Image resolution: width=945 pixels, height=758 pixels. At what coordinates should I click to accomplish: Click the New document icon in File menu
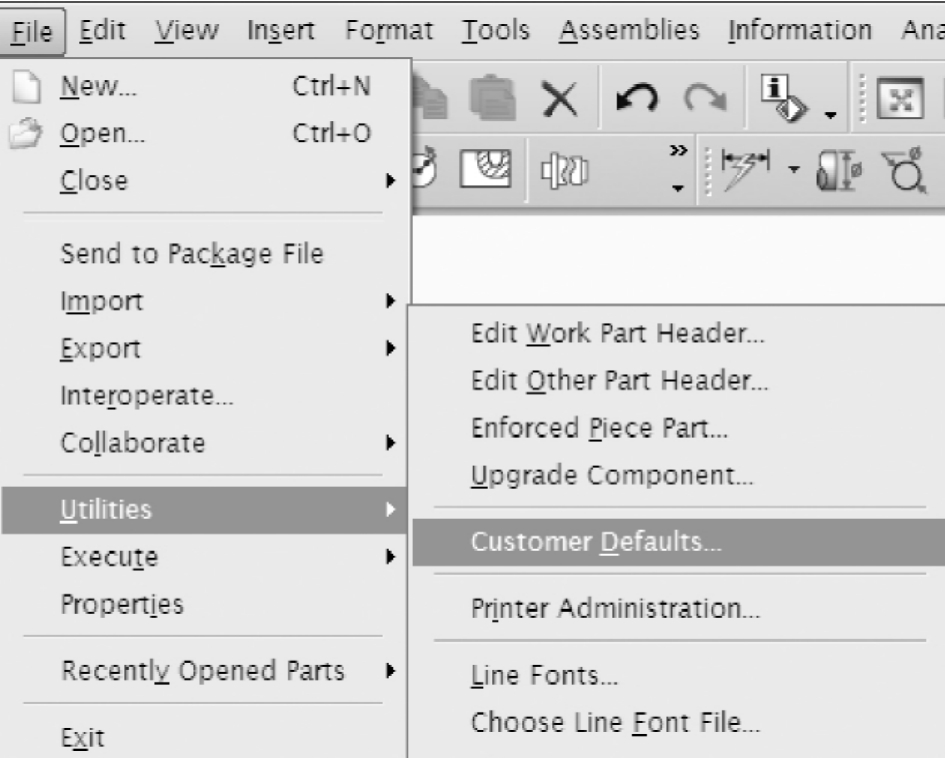(x=27, y=87)
